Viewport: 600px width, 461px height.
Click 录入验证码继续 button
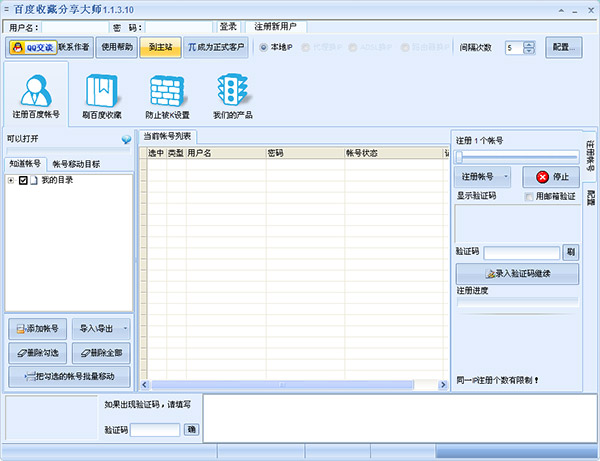point(517,274)
